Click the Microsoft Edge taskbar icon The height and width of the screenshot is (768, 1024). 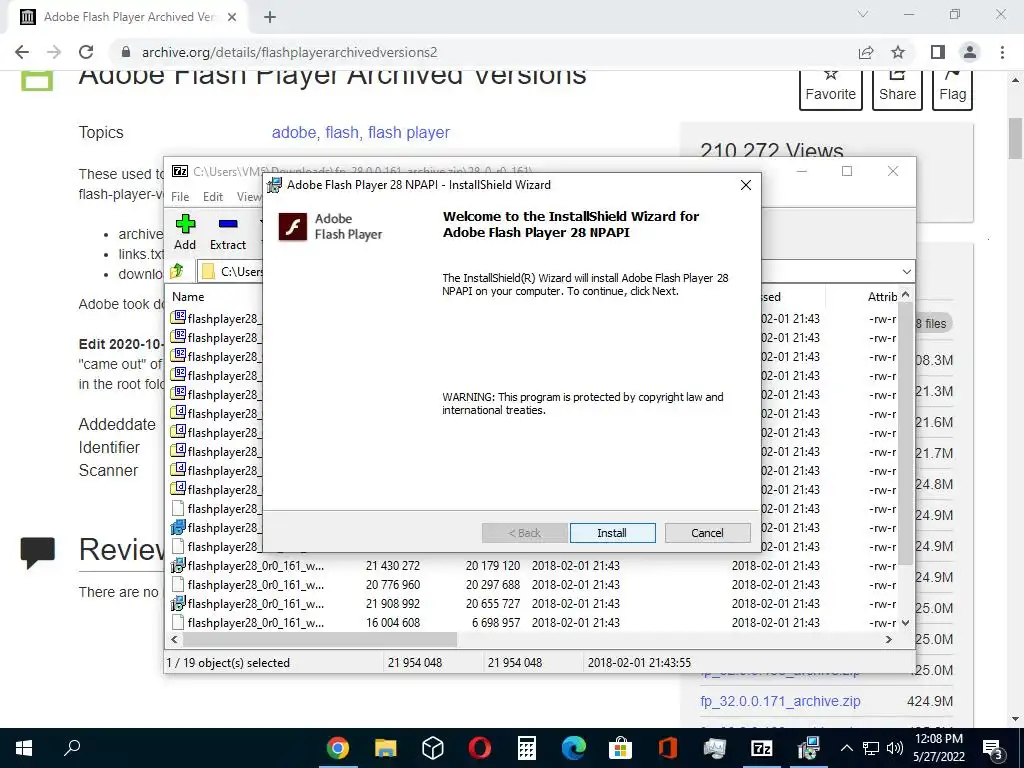573,748
